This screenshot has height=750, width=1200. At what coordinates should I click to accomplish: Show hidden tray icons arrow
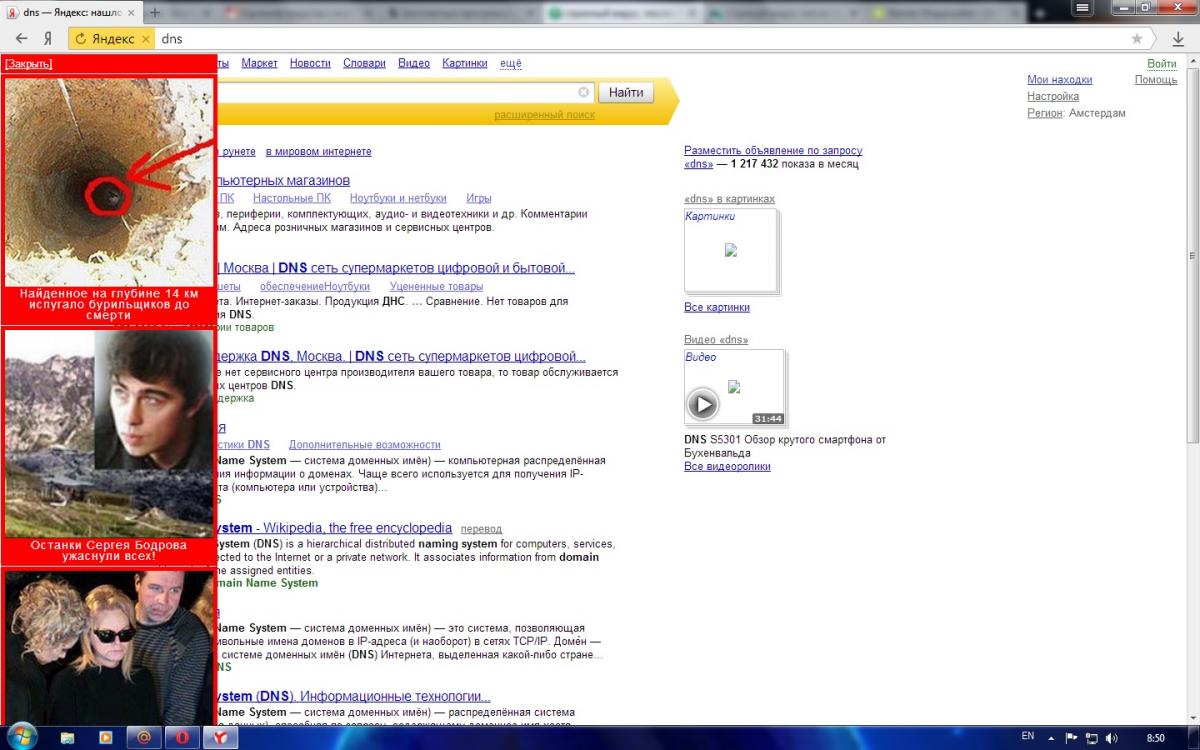pyautogui.click(x=1053, y=738)
